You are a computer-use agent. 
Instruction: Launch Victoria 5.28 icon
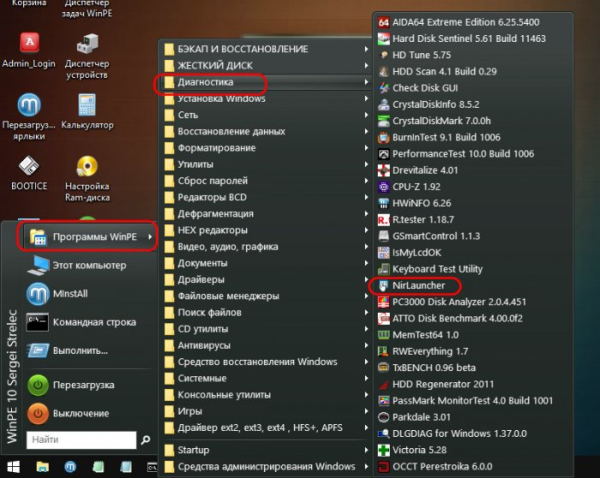point(384,450)
